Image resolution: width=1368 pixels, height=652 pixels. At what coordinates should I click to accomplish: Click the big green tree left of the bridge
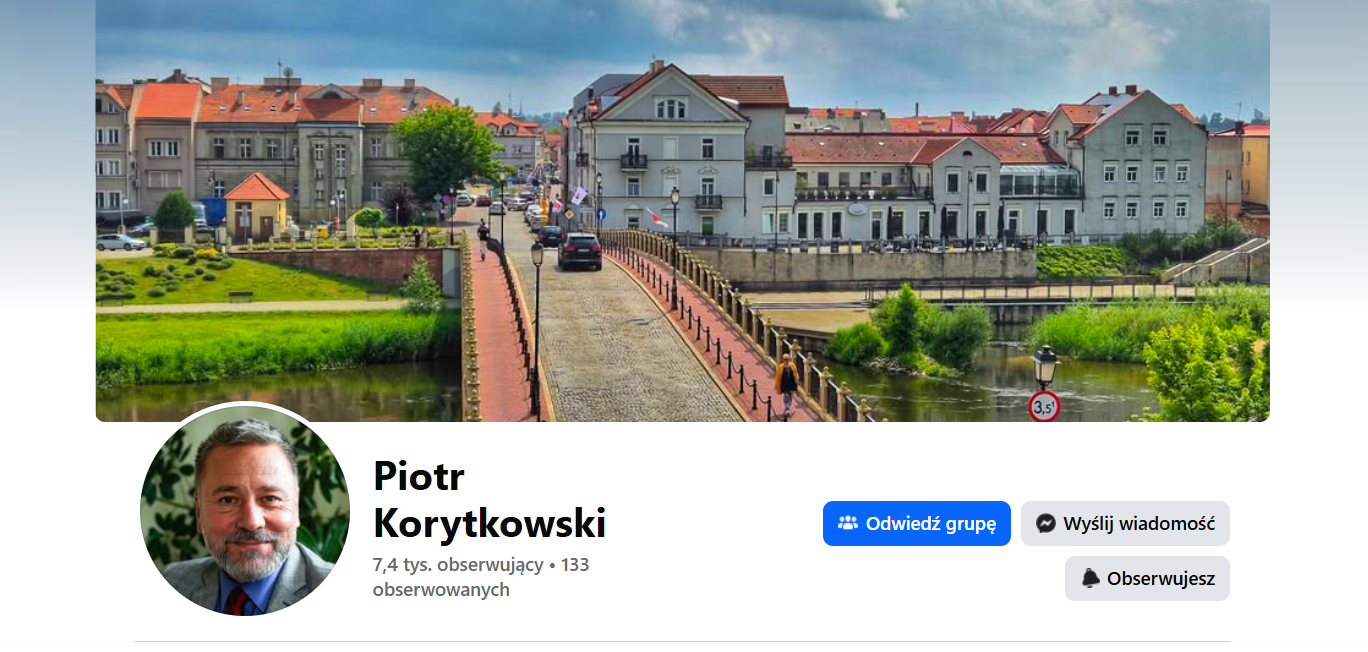(x=447, y=150)
